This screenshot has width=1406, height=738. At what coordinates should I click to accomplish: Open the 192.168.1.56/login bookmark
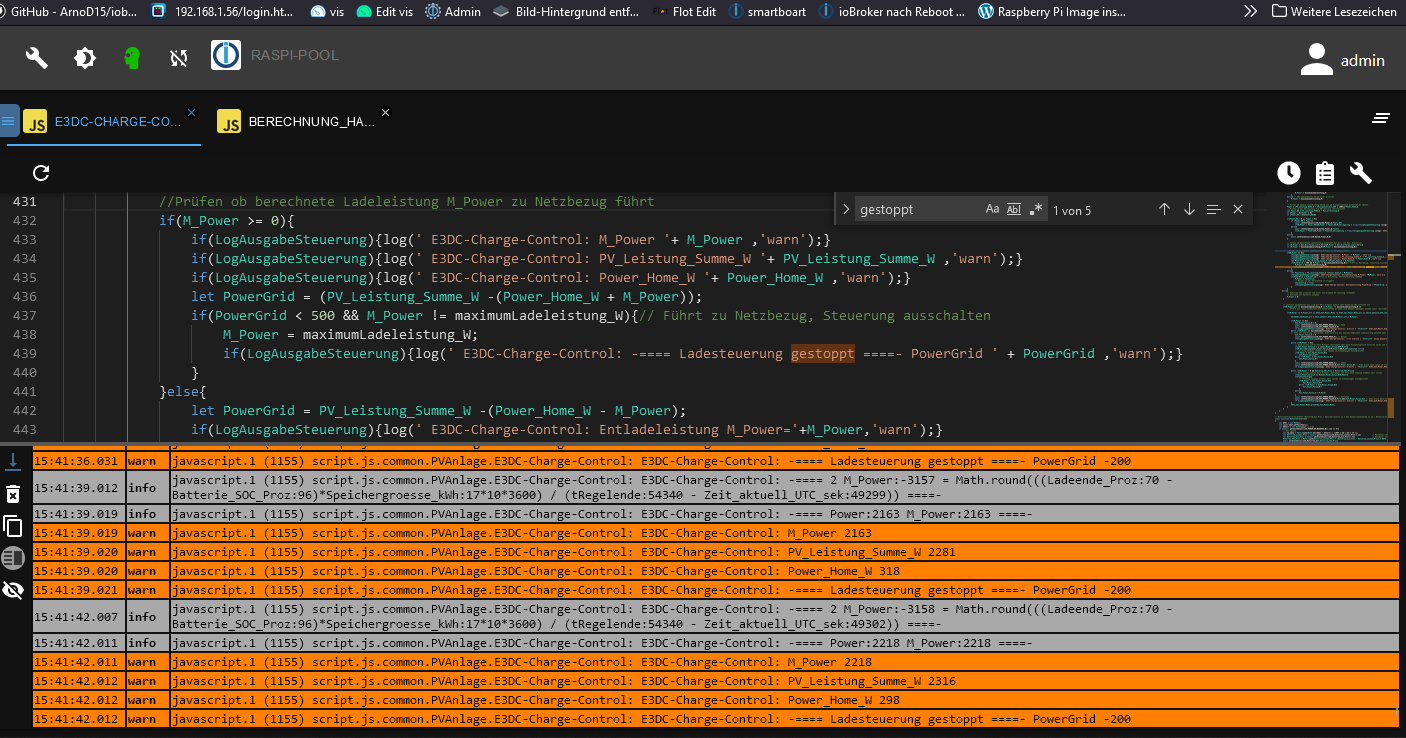coord(224,12)
